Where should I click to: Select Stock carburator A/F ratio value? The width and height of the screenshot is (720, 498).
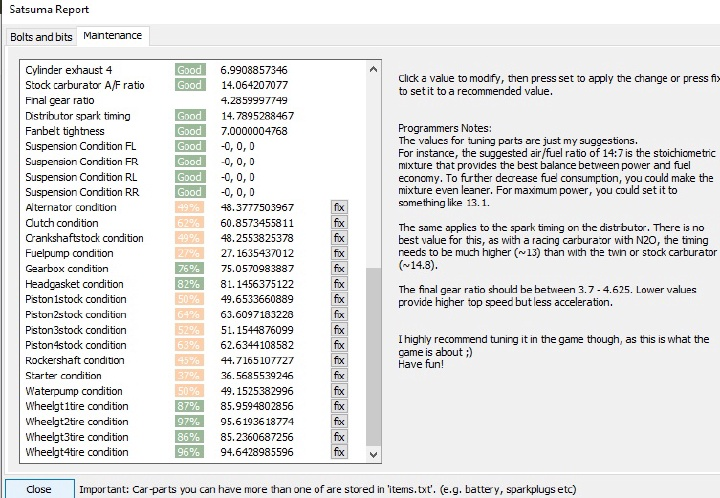(254, 85)
